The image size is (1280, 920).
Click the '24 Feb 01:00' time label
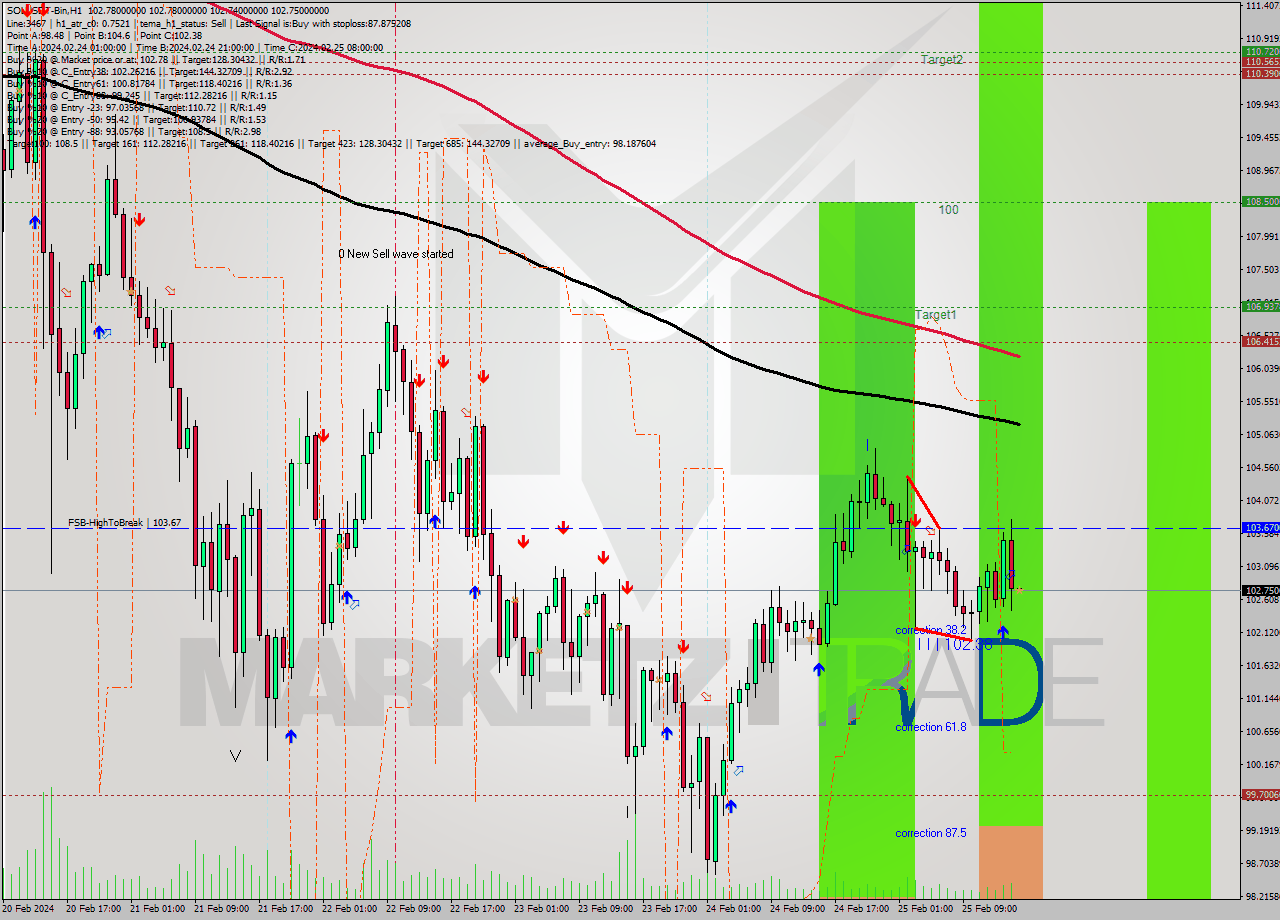pyautogui.click(x=733, y=909)
